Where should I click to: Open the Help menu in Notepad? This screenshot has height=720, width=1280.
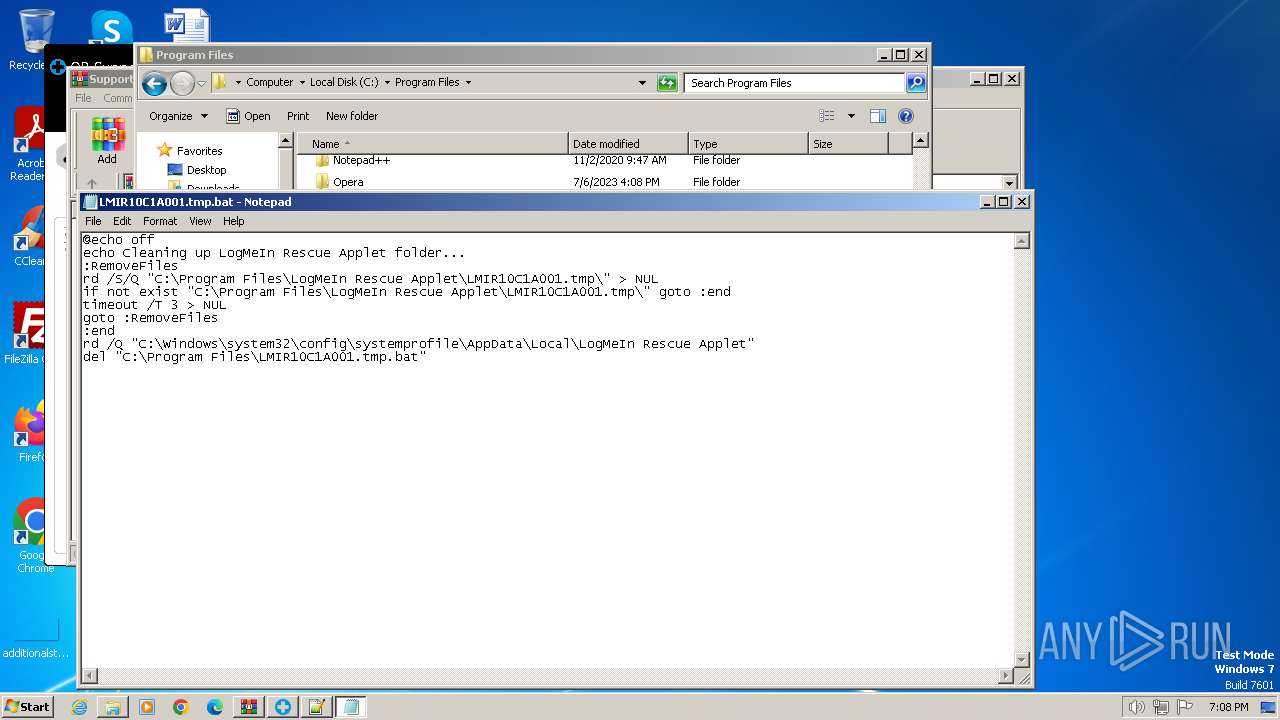point(233,221)
